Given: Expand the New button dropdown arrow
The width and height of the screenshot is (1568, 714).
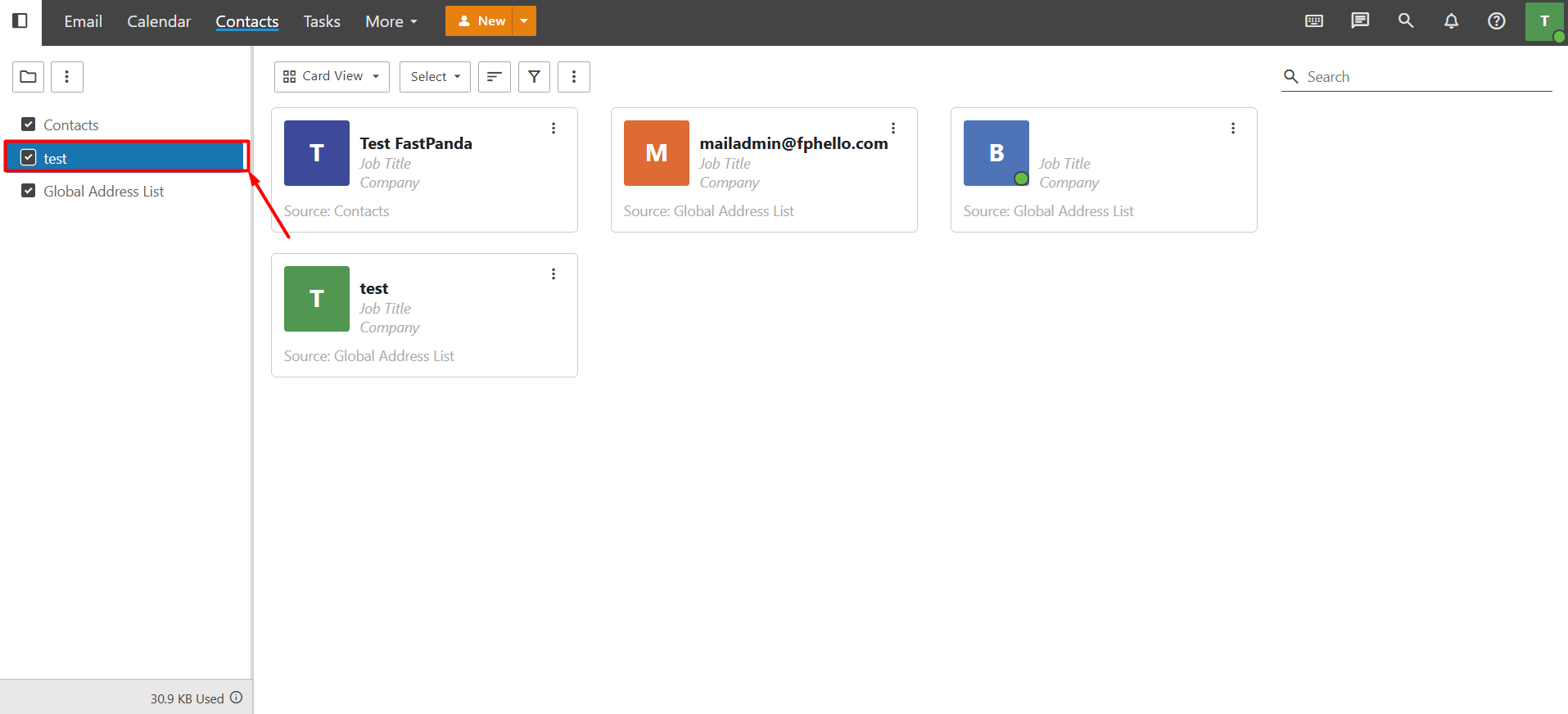Looking at the screenshot, I should click(x=524, y=21).
